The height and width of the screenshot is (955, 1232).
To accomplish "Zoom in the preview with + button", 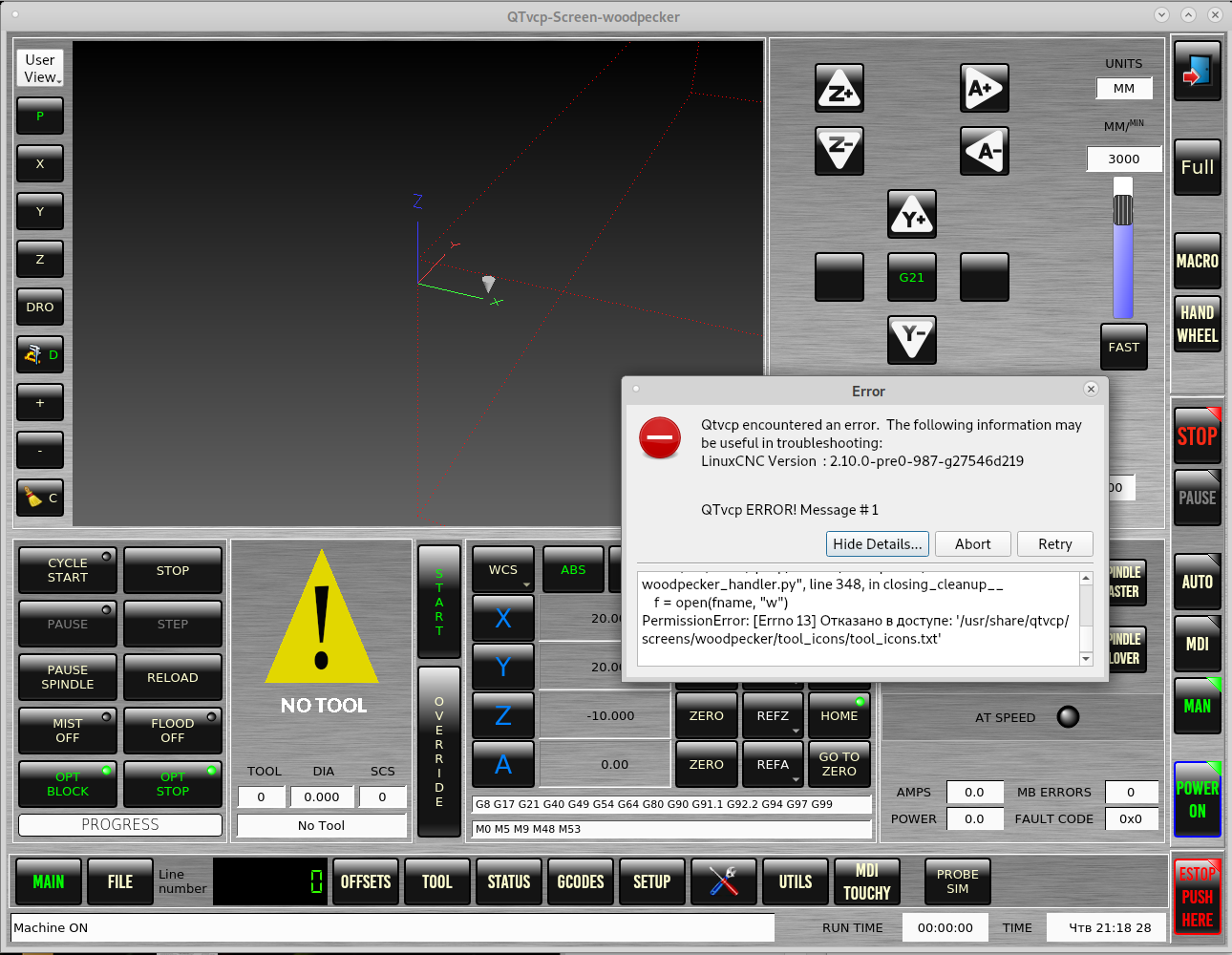I will [40, 402].
